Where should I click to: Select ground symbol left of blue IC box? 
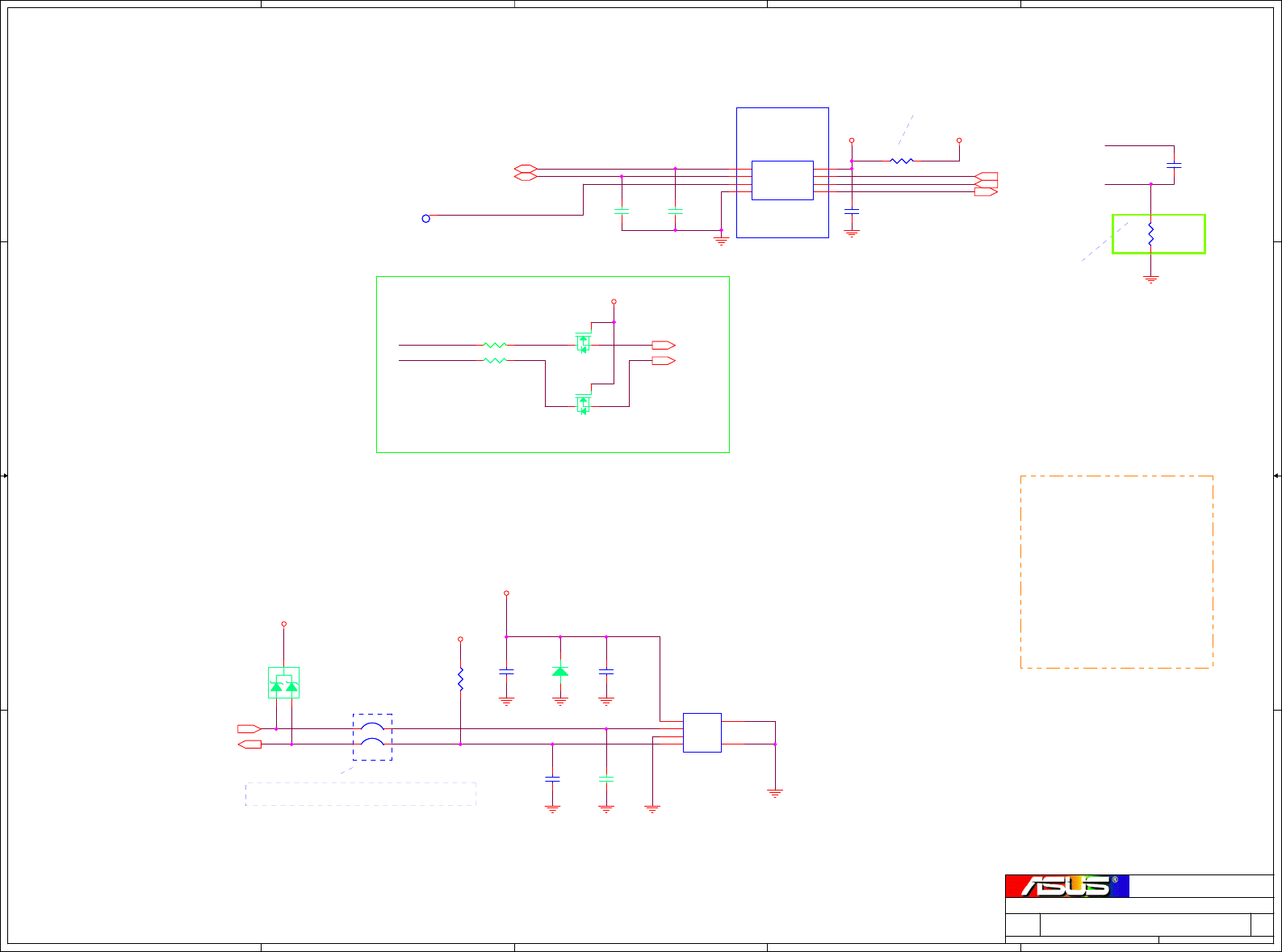coord(721,240)
